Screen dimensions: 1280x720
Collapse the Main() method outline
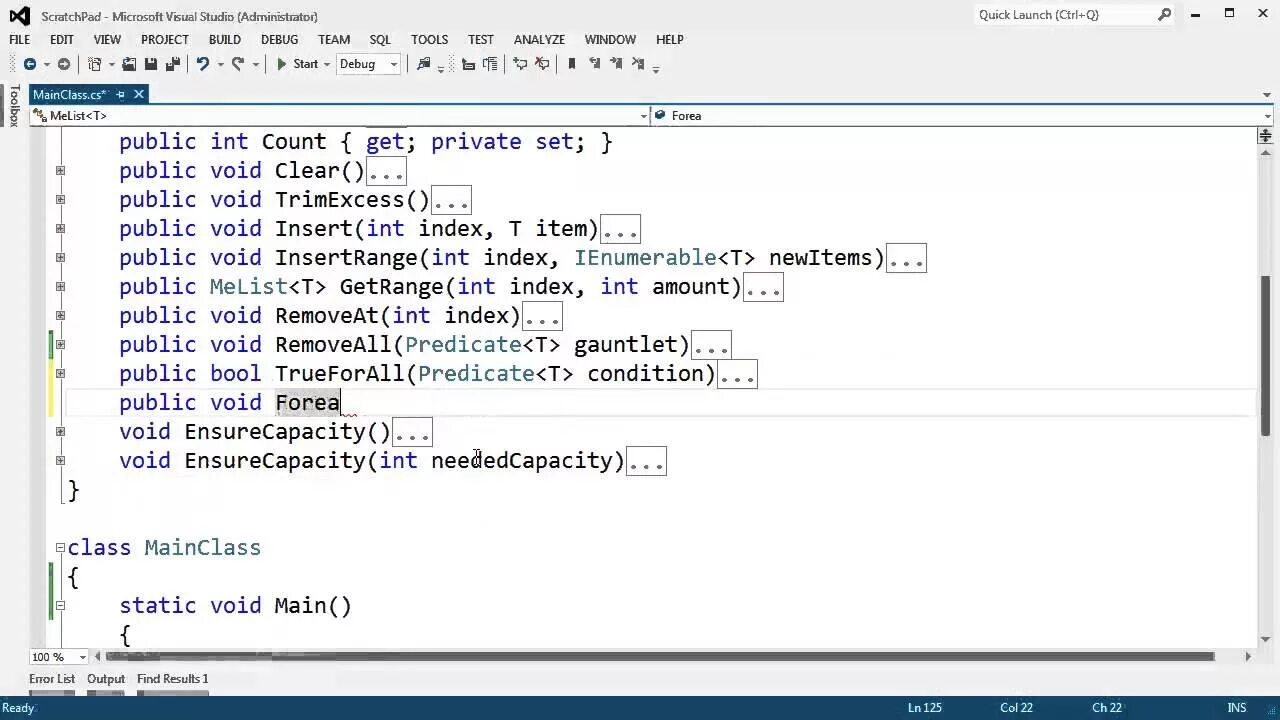pyautogui.click(x=60, y=605)
